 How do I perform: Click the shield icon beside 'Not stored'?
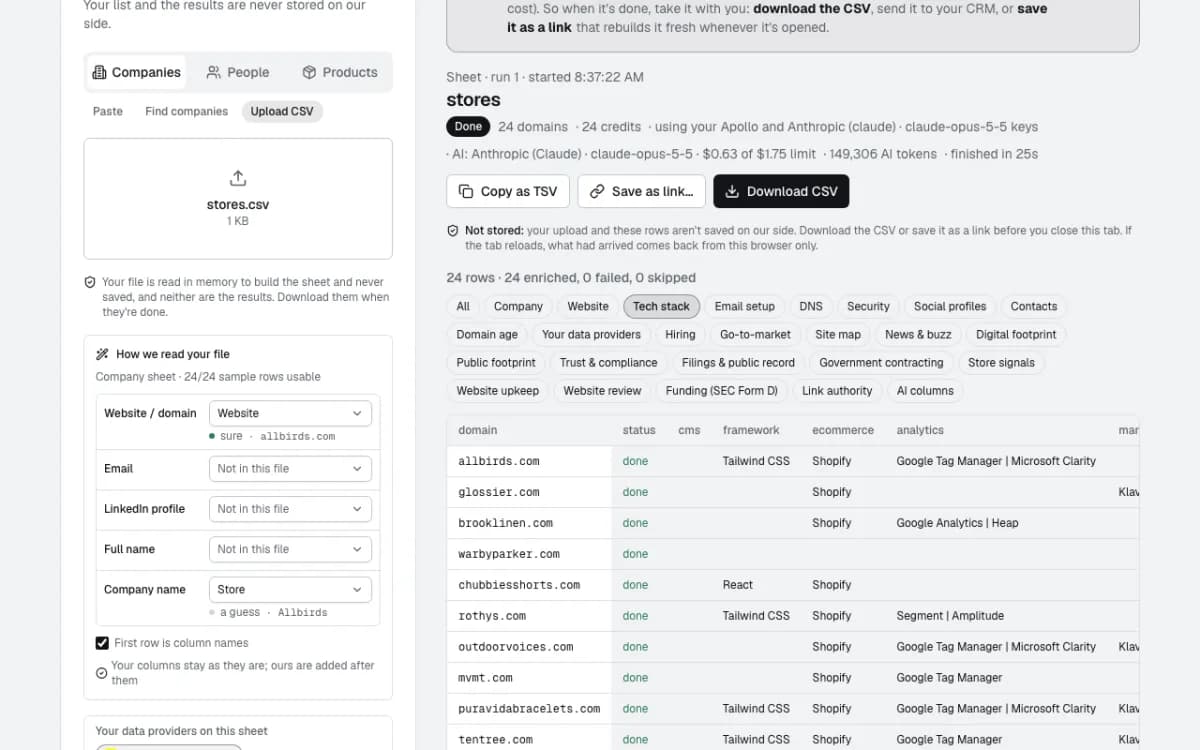(453, 230)
